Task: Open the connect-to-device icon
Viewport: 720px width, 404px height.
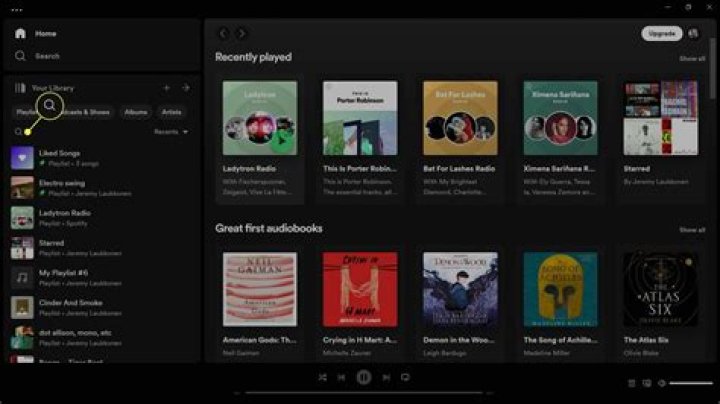Action: pyautogui.click(x=647, y=383)
